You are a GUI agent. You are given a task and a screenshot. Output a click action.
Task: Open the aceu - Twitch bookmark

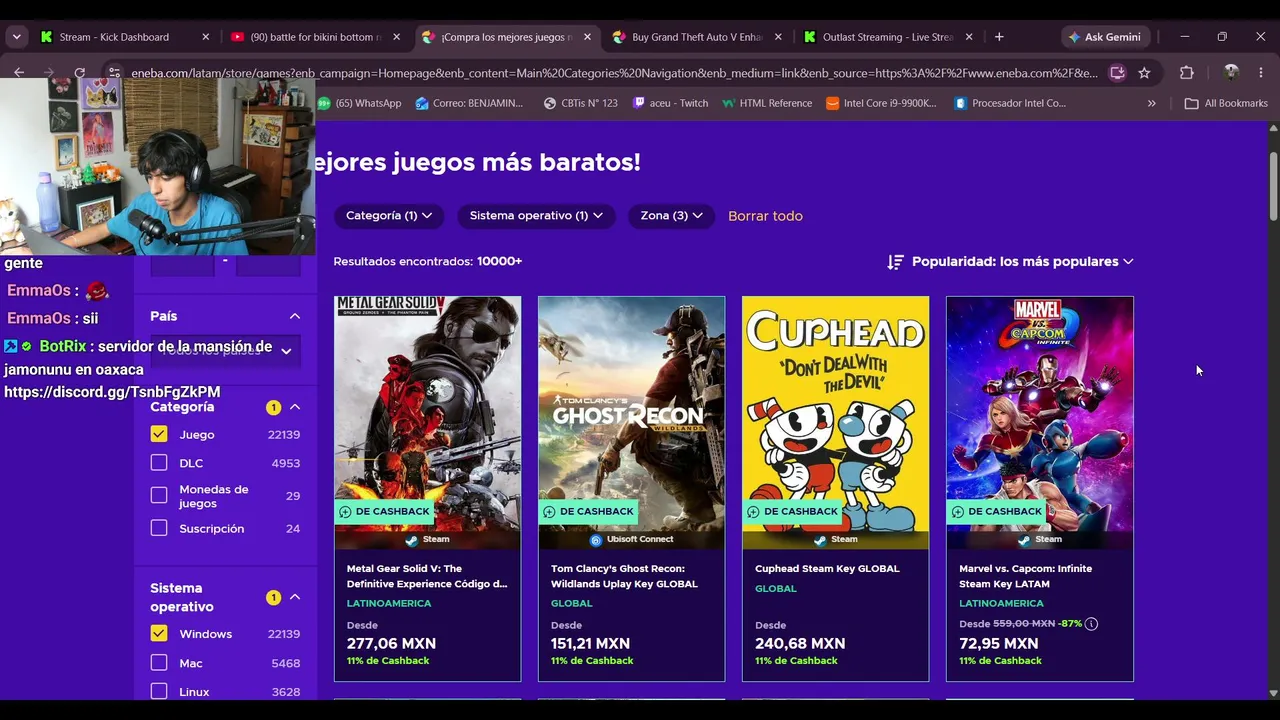(670, 103)
